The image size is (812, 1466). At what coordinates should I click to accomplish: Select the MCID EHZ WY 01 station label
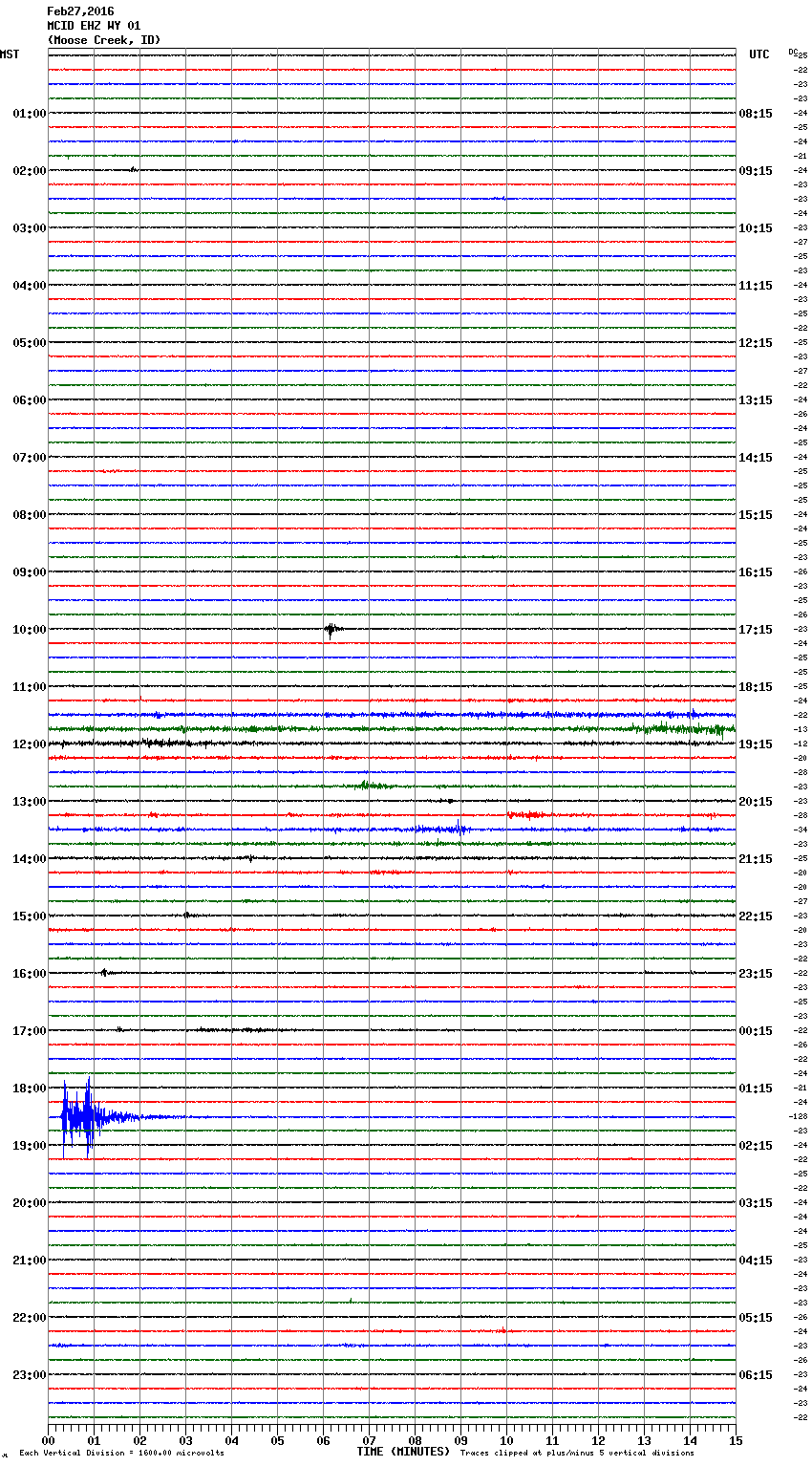[94, 26]
